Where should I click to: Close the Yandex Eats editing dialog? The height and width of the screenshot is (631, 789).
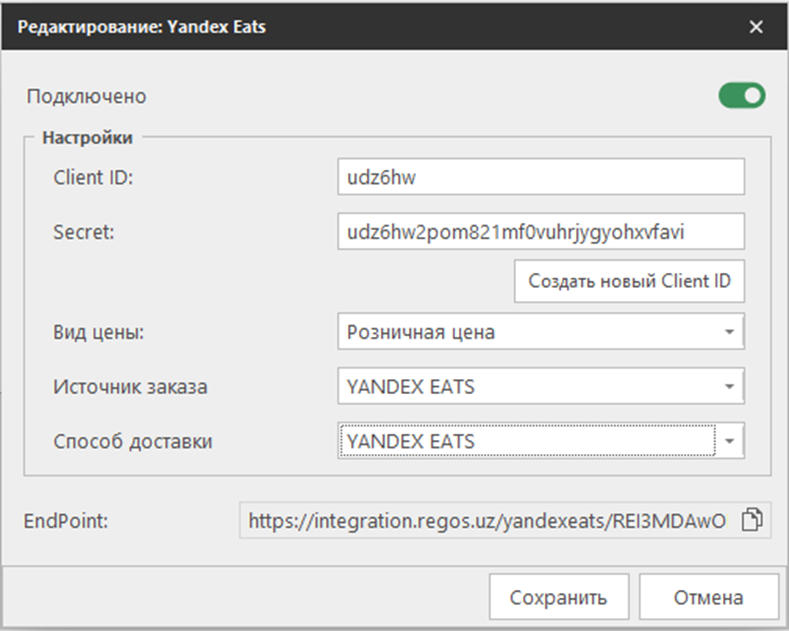click(756, 27)
